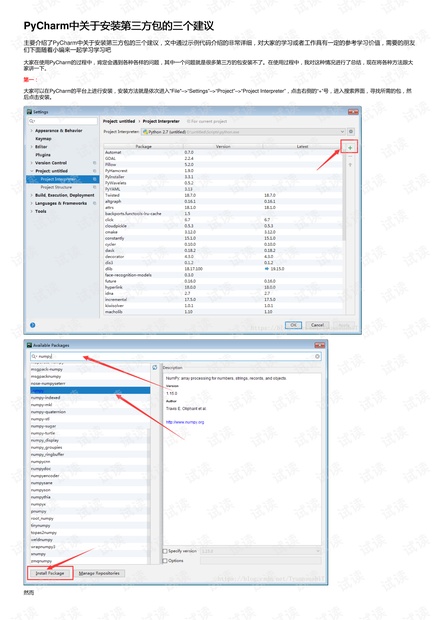
Task: Expand Appearance & Behavior in the settings tree
Action: tap(32, 130)
